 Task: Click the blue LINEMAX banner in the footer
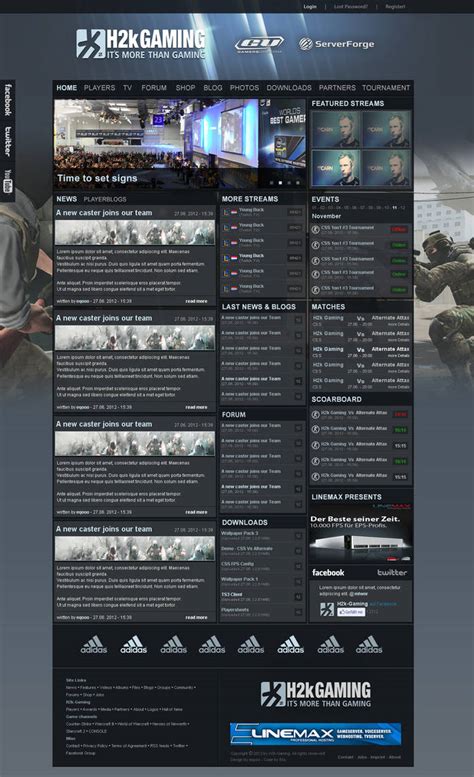pyautogui.click(x=316, y=734)
